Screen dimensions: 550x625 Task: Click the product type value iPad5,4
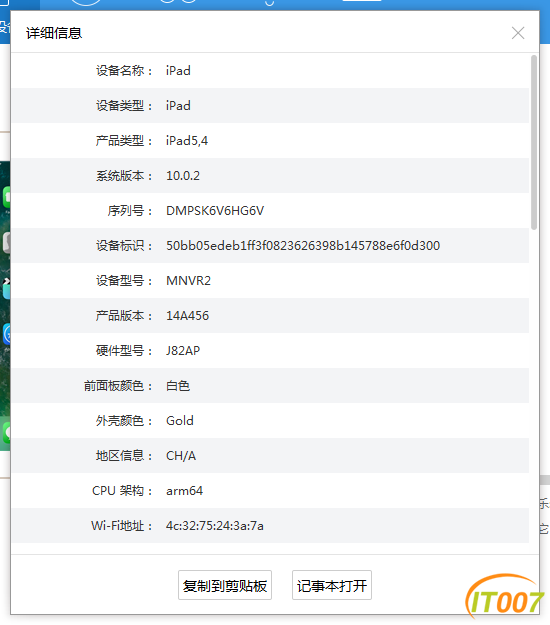point(187,141)
